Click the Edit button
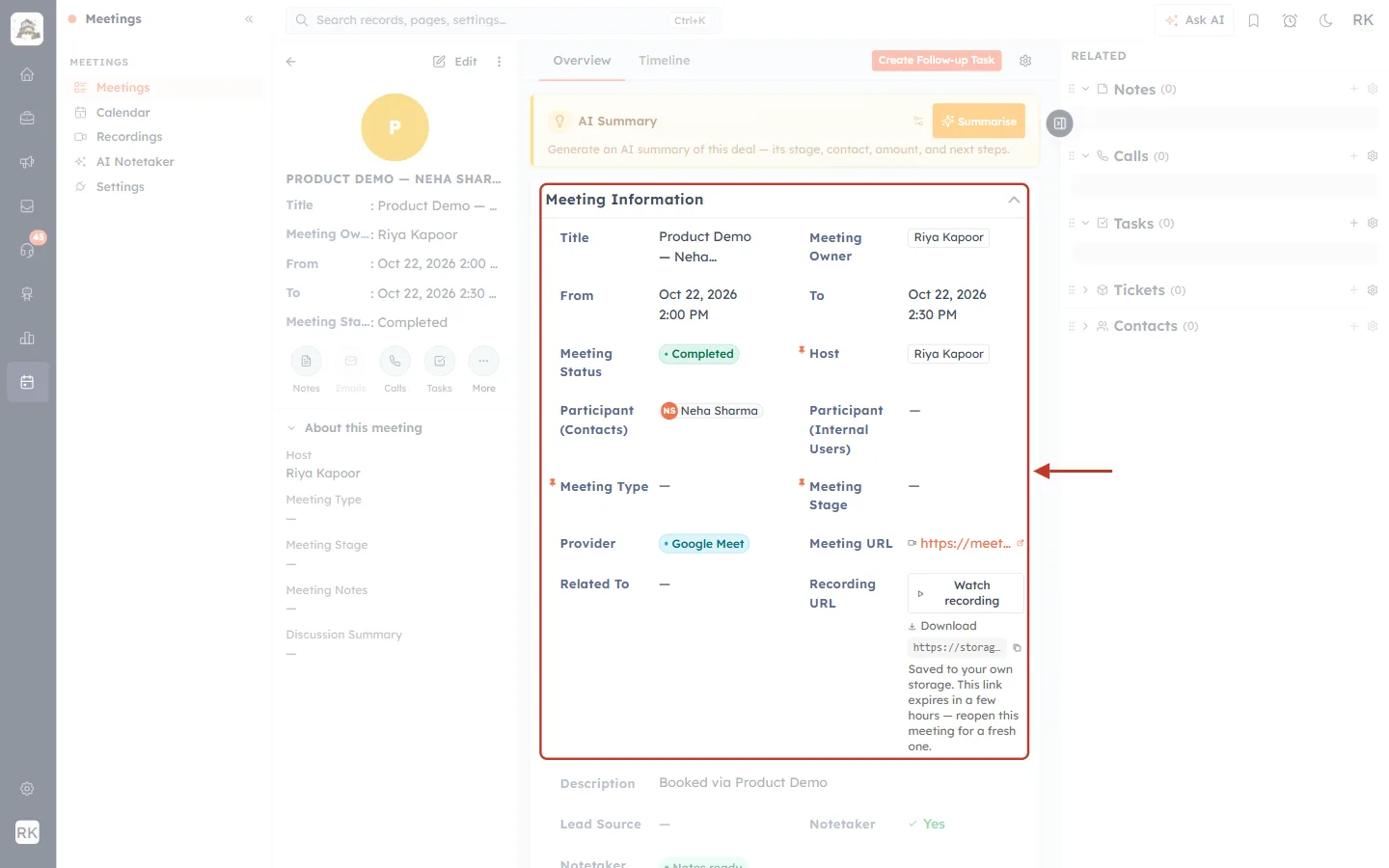Image resolution: width=1389 pixels, height=868 pixels. [x=455, y=61]
